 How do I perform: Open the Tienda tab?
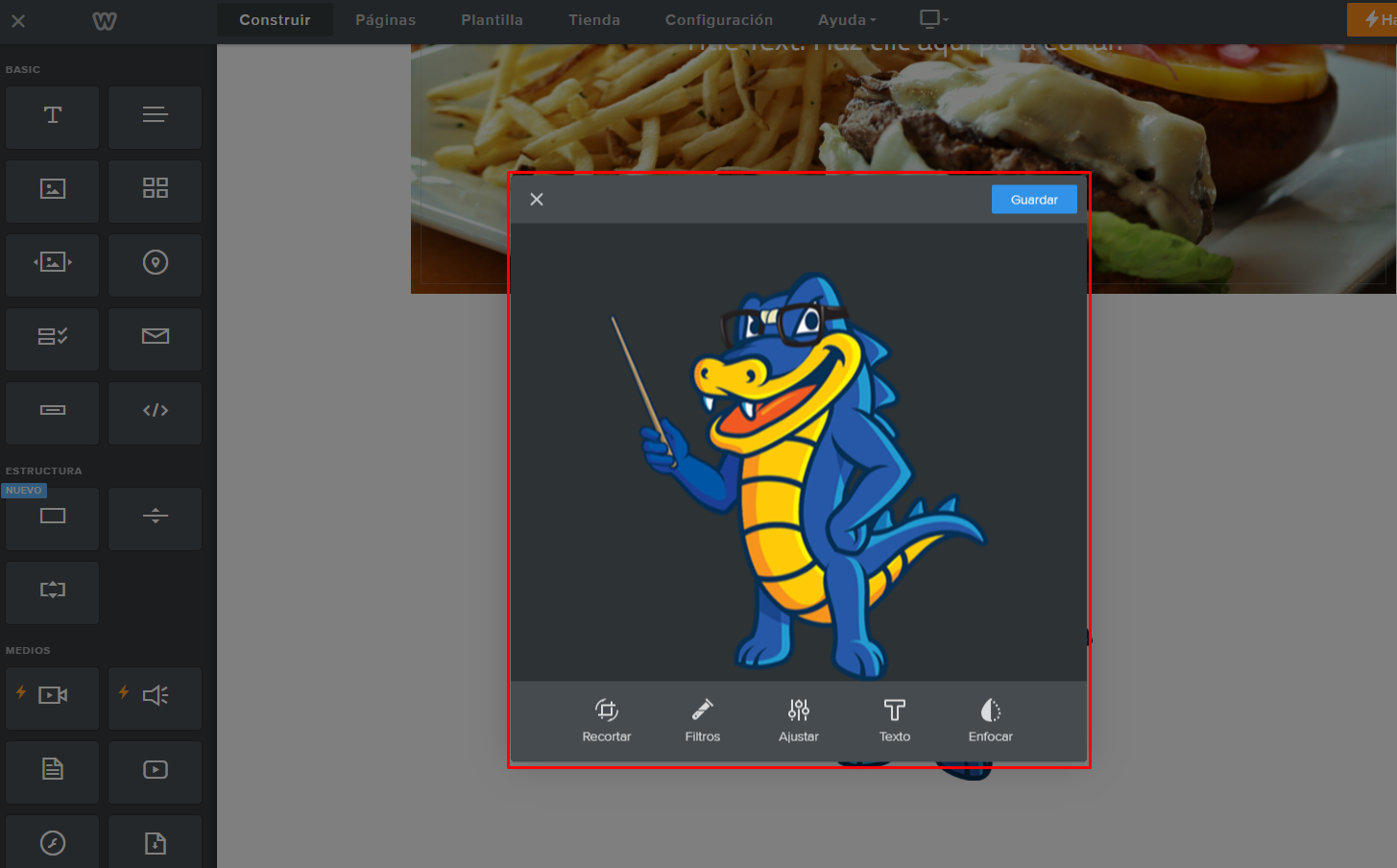[594, 20]
